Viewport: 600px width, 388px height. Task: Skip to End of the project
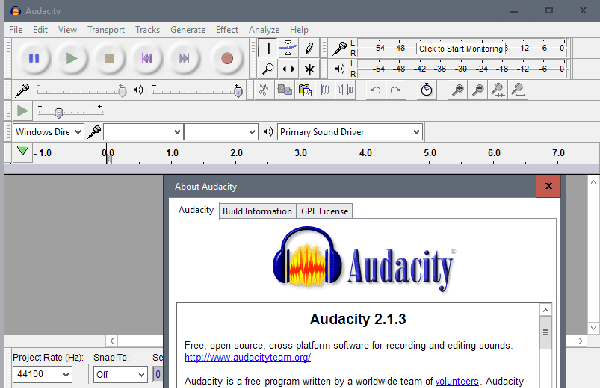click(x=184, y=58)
